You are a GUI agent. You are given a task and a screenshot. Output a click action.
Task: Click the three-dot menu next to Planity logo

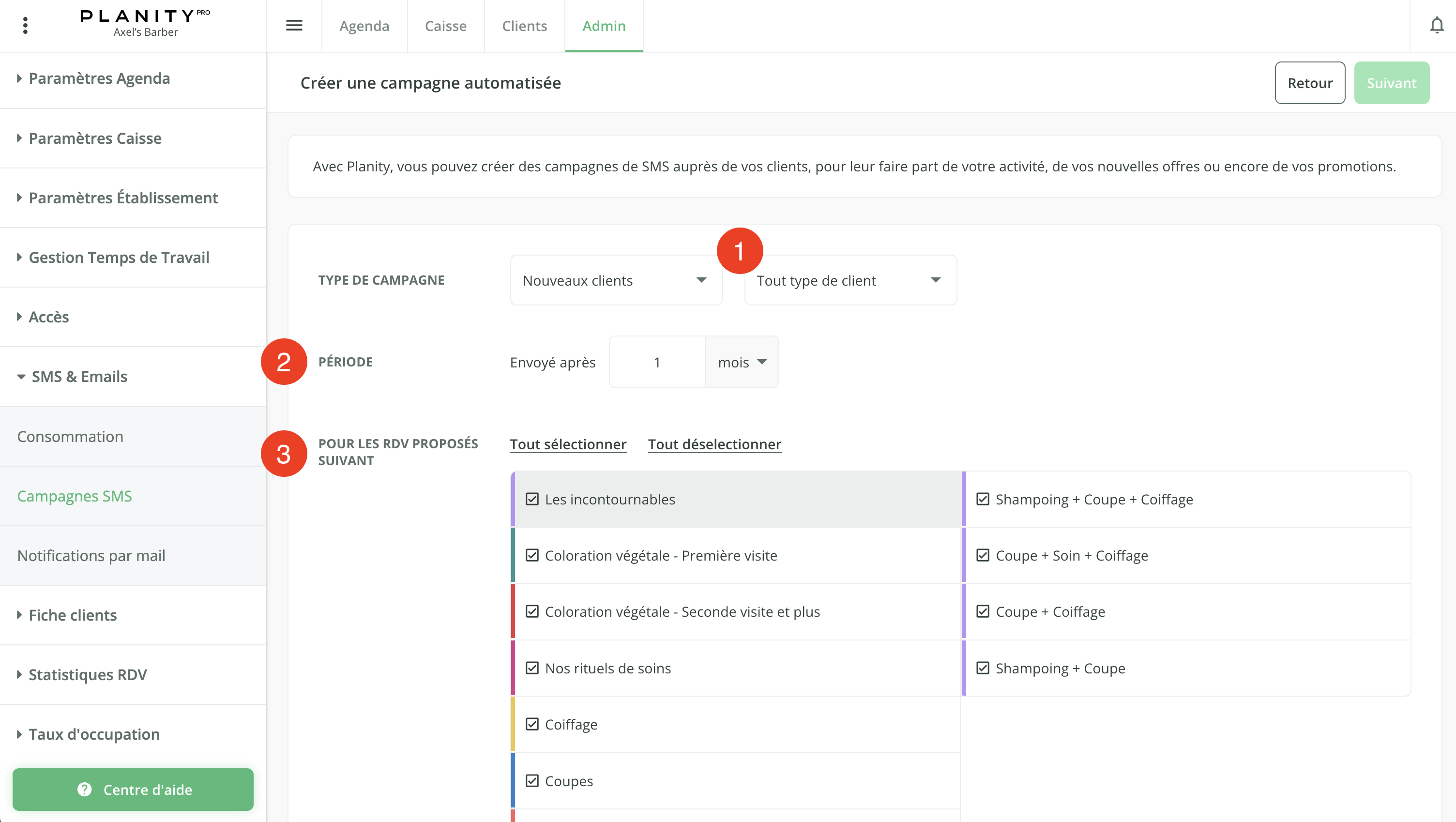[x=25, y=26]
